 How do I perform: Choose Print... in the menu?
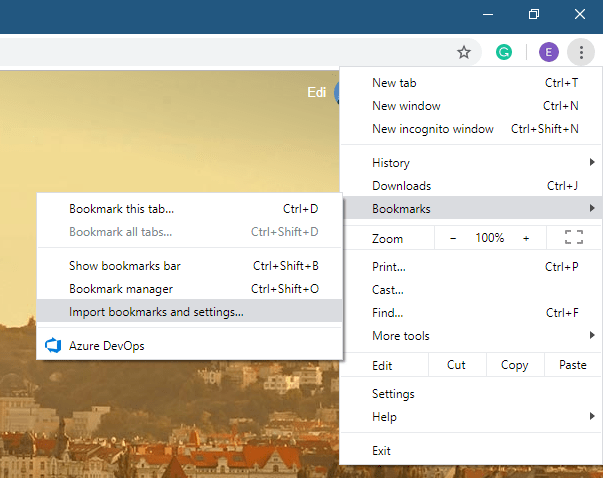tap(471, 266)
